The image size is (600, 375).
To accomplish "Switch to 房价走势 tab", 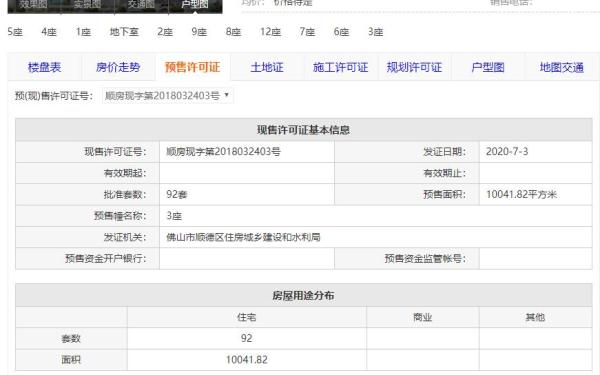I will click(x=118, y=67).
